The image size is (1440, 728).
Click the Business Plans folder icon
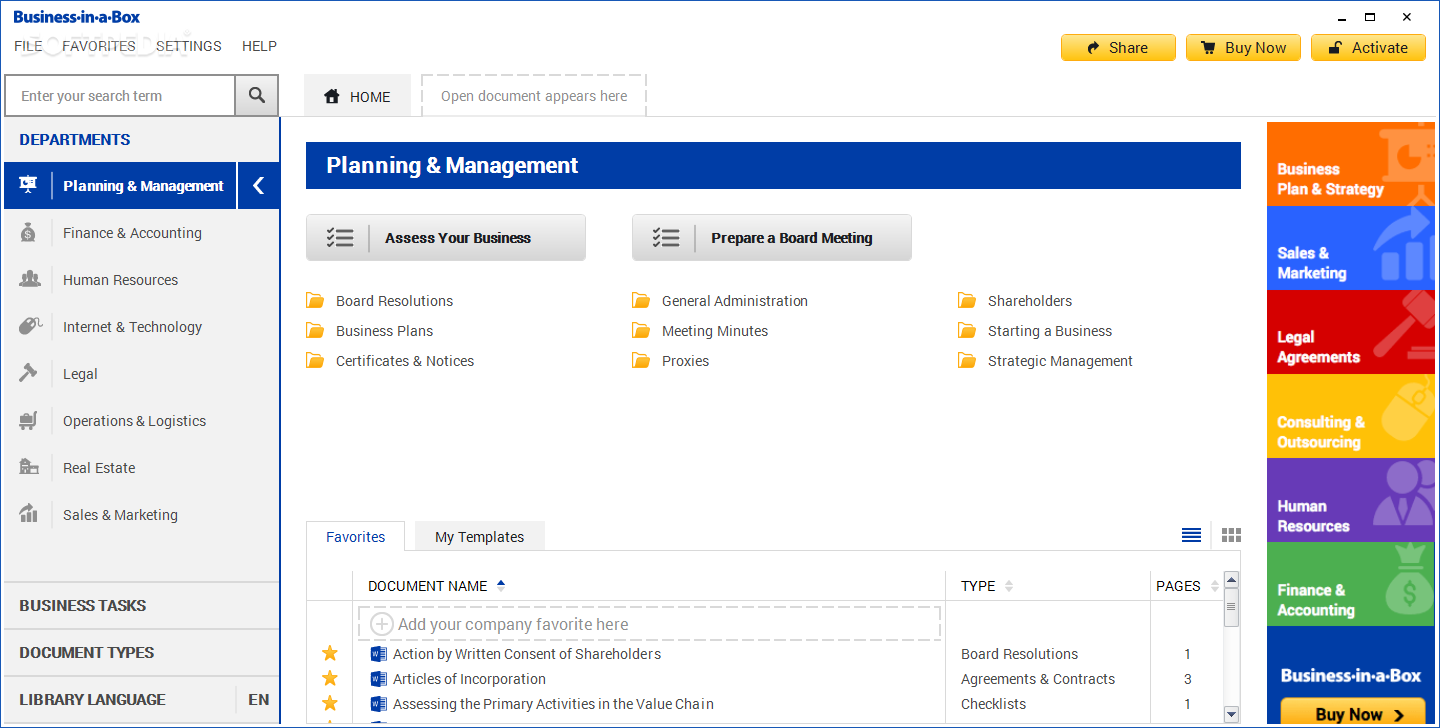(315, 331)
